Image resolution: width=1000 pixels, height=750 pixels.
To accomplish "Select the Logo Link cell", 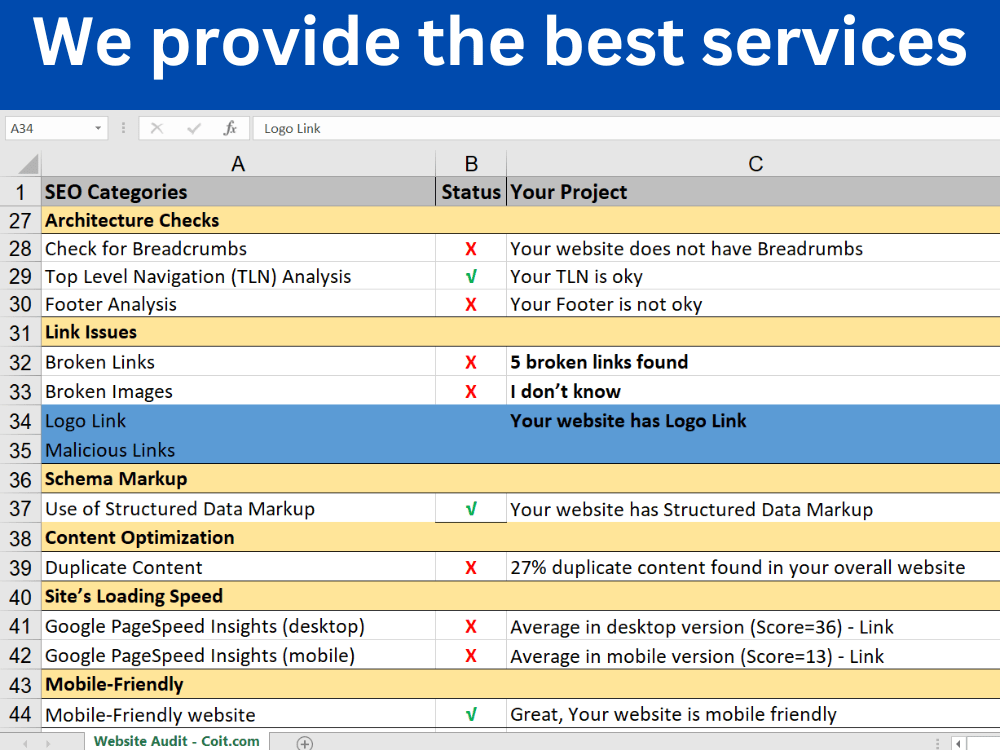I will (238, 421).
